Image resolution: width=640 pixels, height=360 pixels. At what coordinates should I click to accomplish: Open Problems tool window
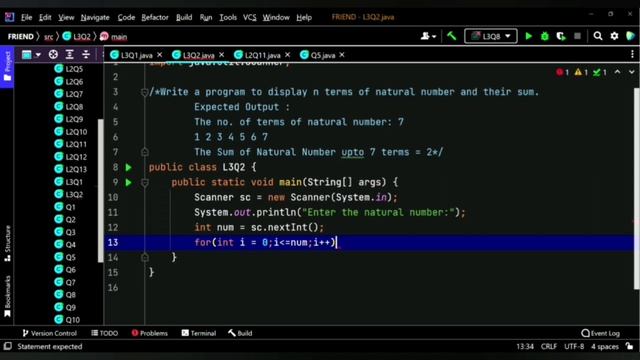149,333
